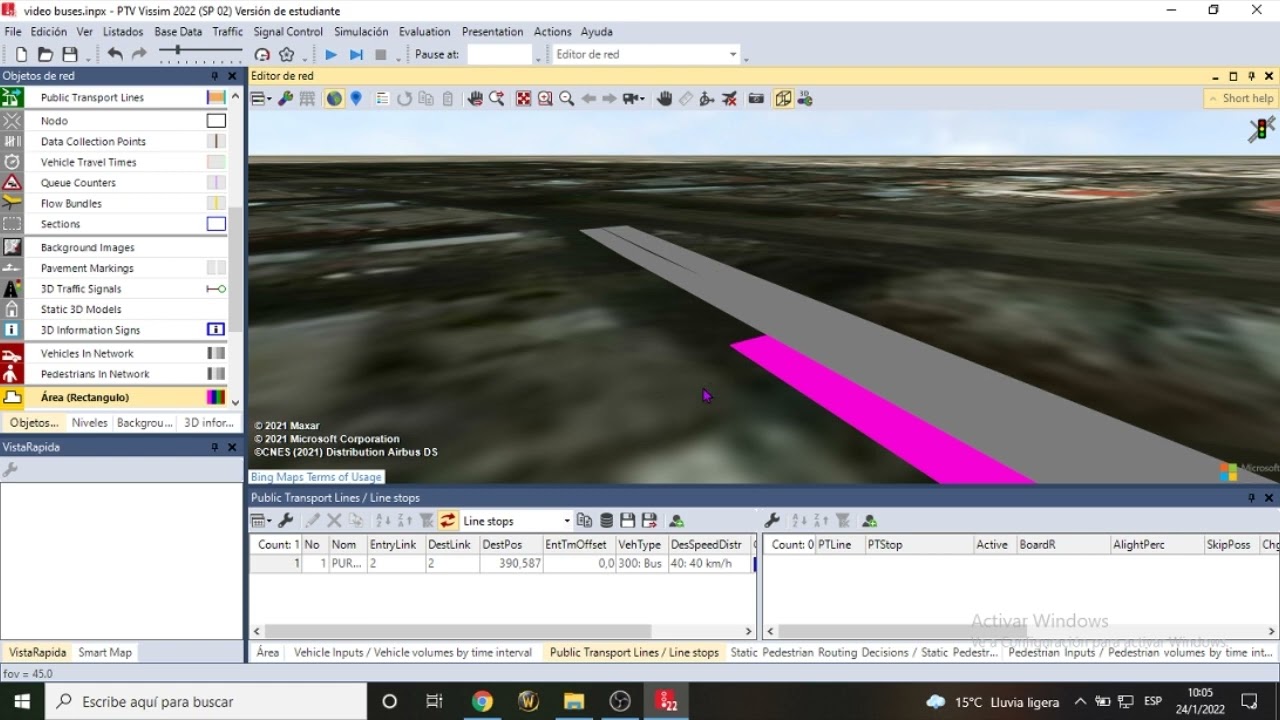Toggle Queue Counters display swatch
Screen dimensions: 1280x720
point(216,183)
